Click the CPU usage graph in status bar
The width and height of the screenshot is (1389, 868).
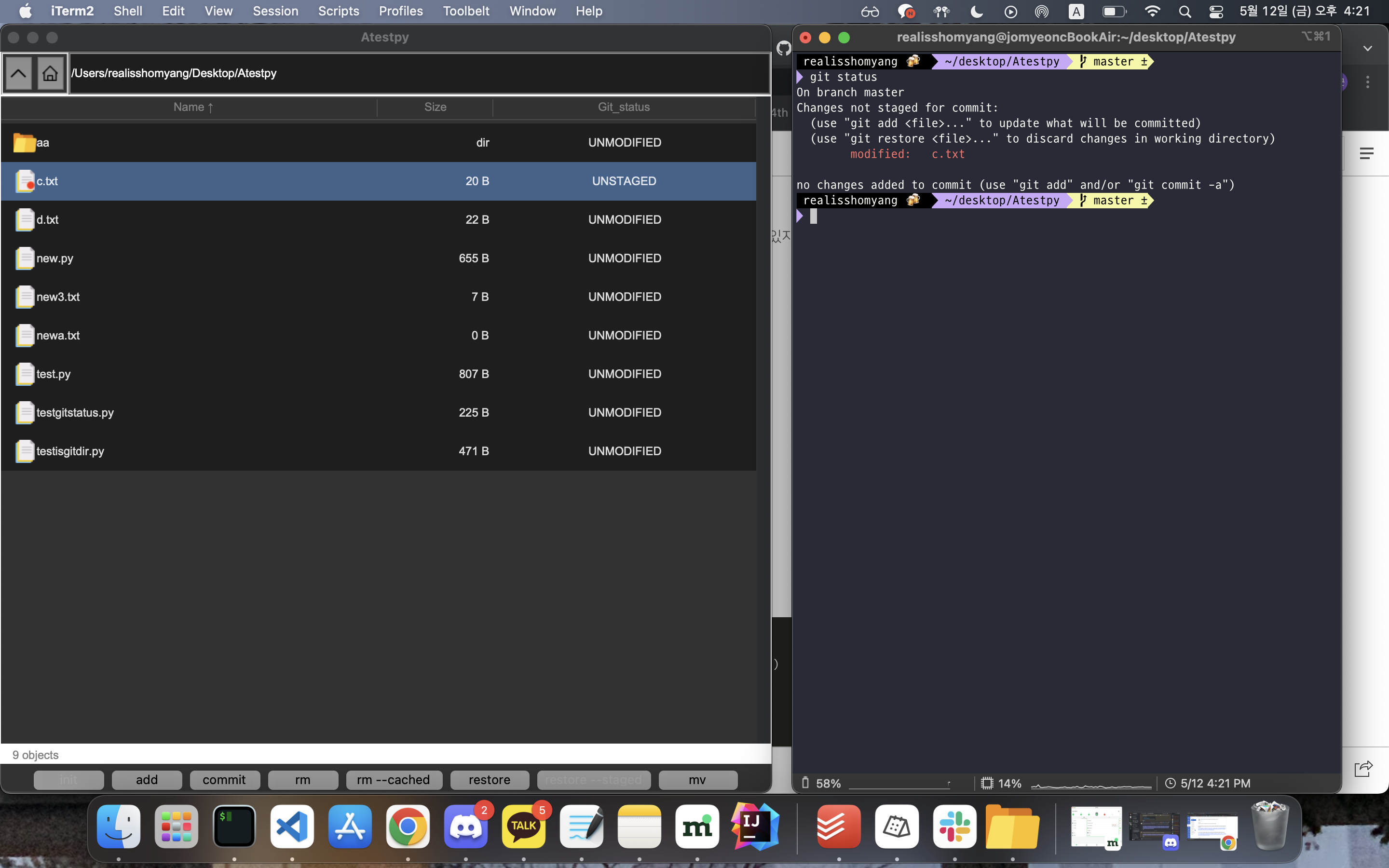point(1090,784)
